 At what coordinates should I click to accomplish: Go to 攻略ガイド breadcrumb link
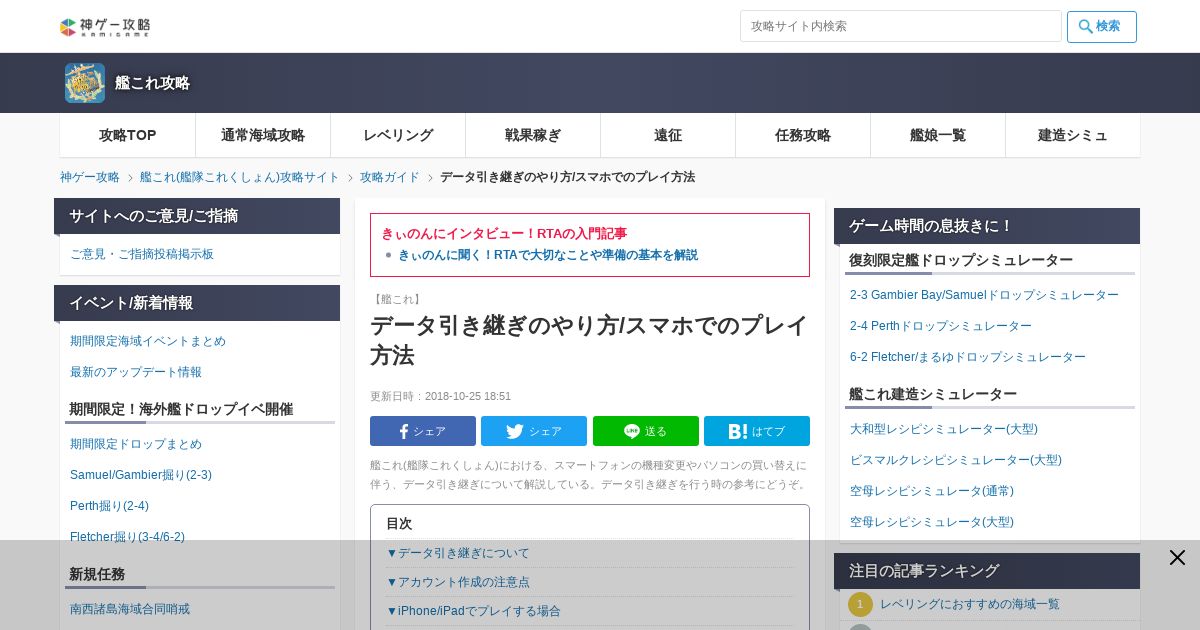(x=390, y=177)
